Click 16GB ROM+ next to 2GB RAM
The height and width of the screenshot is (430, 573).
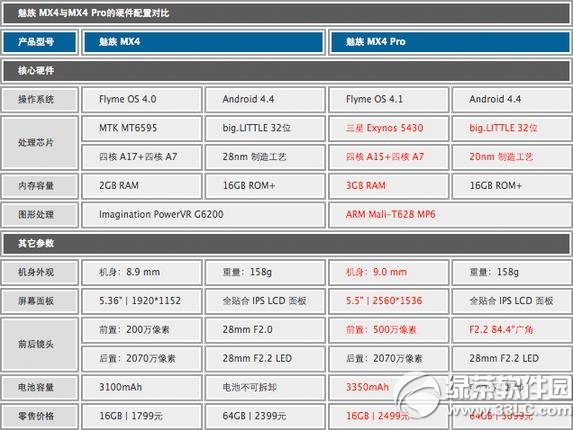point(265,186)
